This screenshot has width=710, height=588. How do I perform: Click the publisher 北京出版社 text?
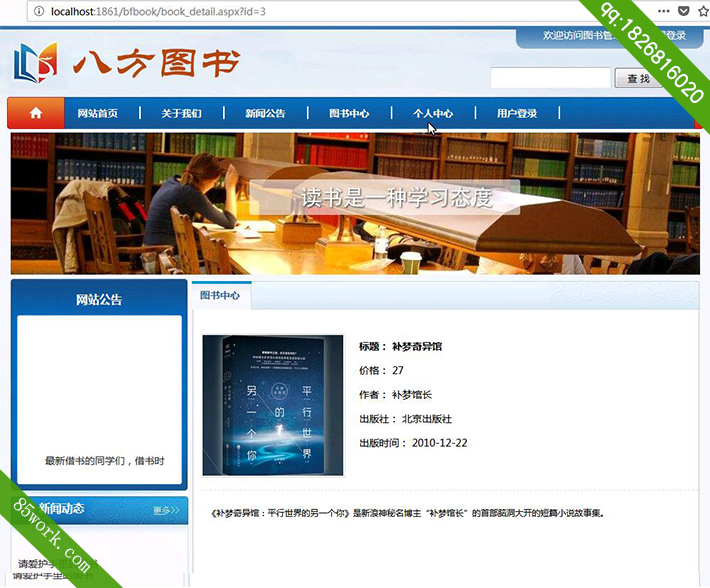pos(427,419)
